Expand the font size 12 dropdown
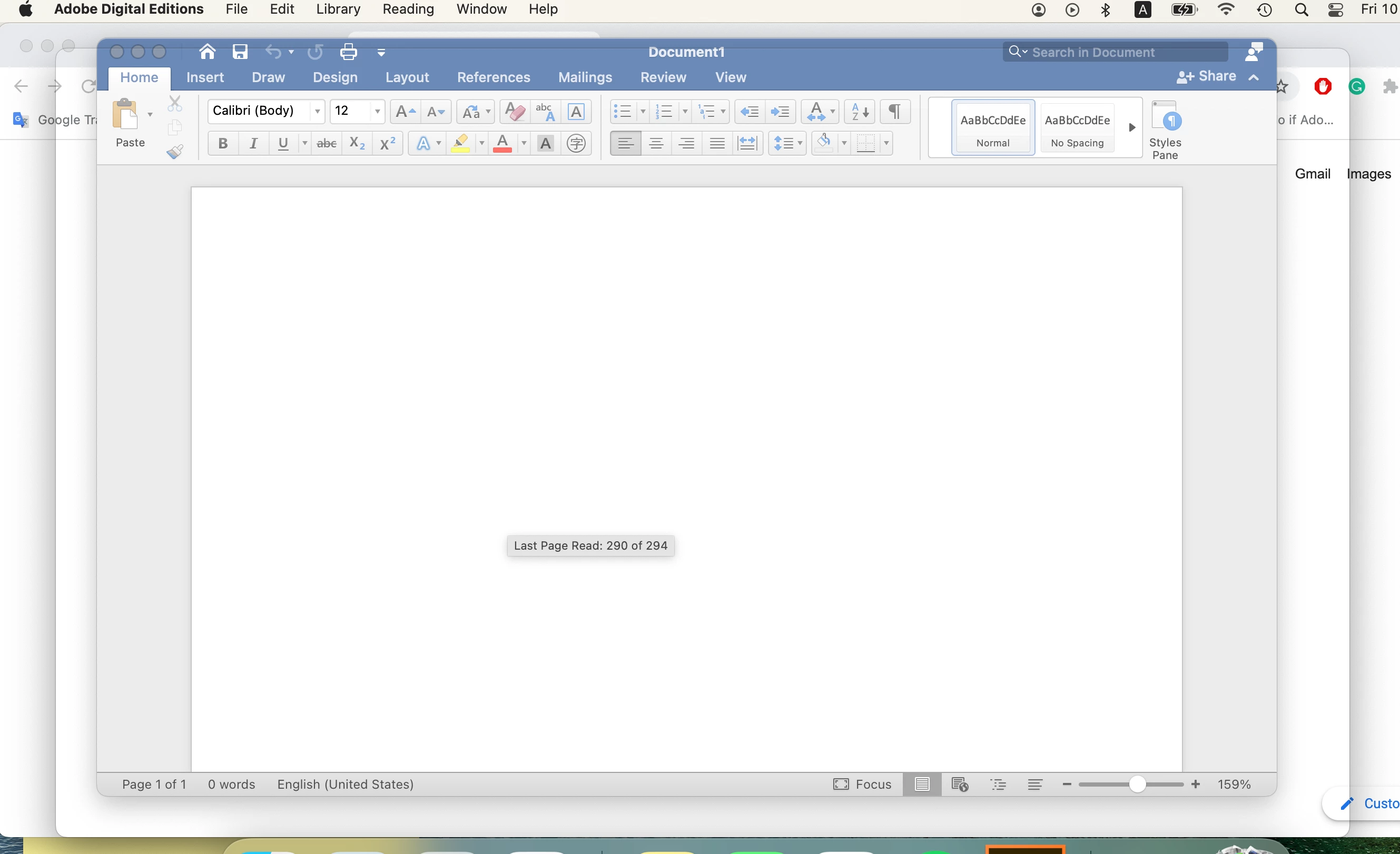This screenshot has width=1400, height=854. click(x=377, y=111)
